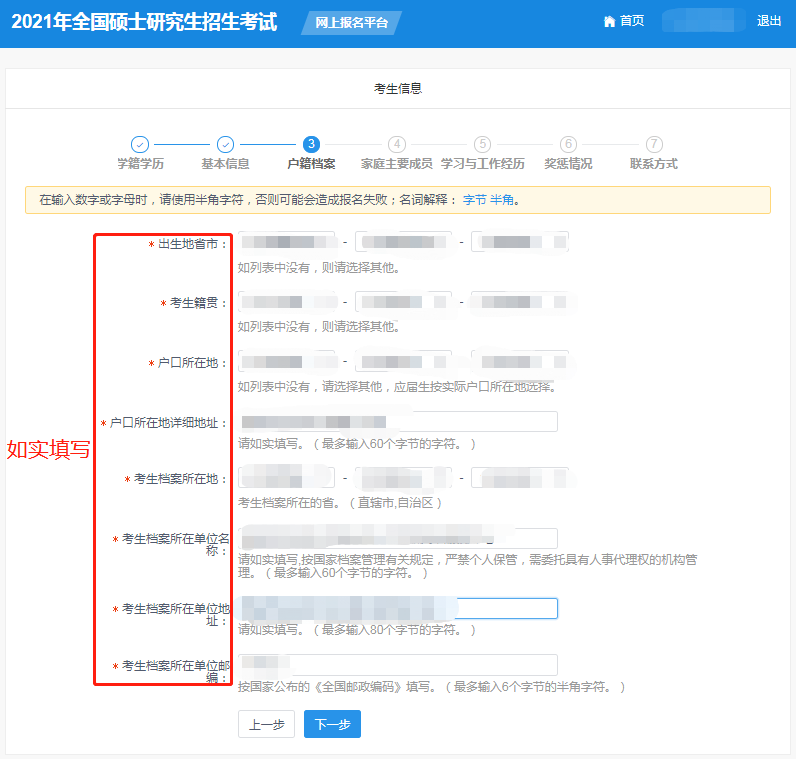
Task: Go to step 4 家庭主要成员 circle
Action: point(397,145)
